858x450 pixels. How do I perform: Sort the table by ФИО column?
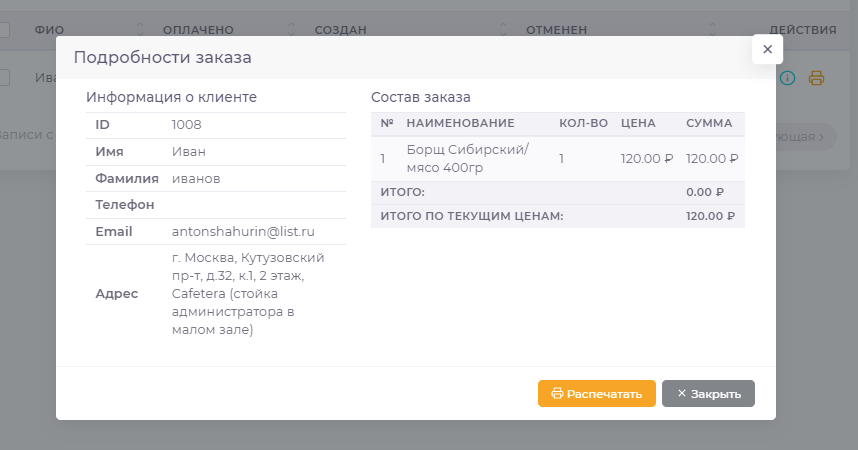pyautogui.click(x=50, y=30)
